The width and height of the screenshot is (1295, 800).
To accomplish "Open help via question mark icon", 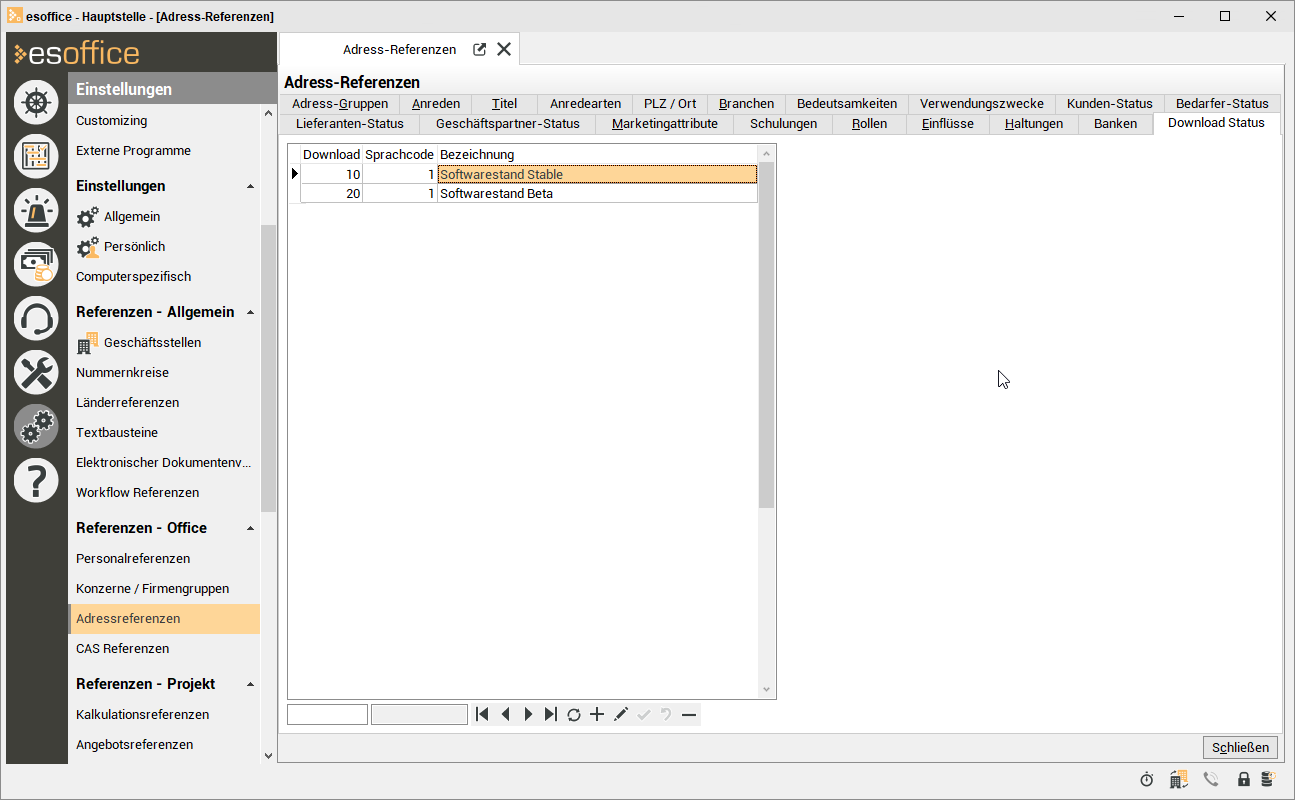I will 36,481.
